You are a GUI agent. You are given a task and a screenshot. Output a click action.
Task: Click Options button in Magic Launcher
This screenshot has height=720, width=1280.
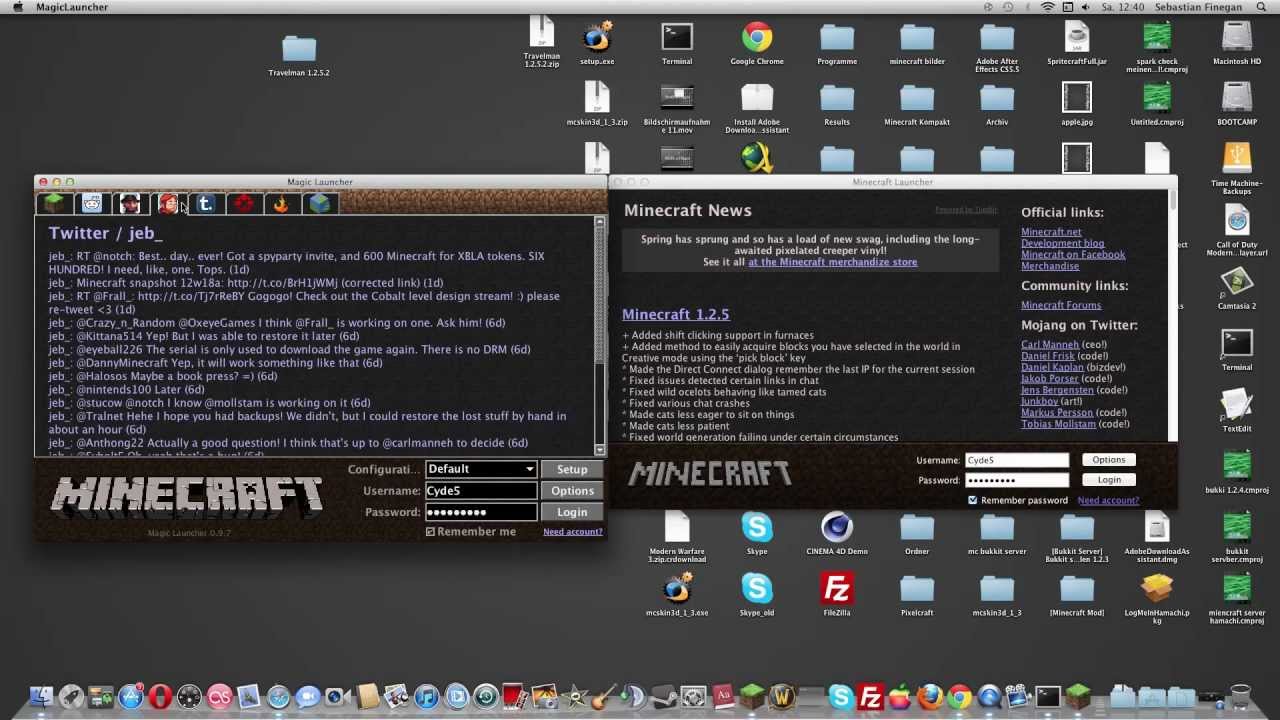point(572,491)
